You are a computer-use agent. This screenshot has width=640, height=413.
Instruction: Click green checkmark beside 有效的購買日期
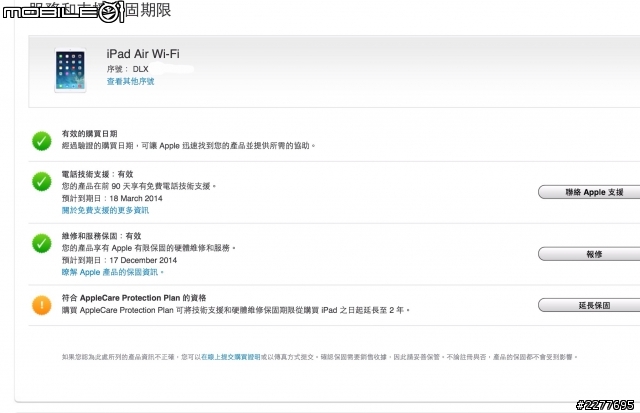[x=42, y=141]
